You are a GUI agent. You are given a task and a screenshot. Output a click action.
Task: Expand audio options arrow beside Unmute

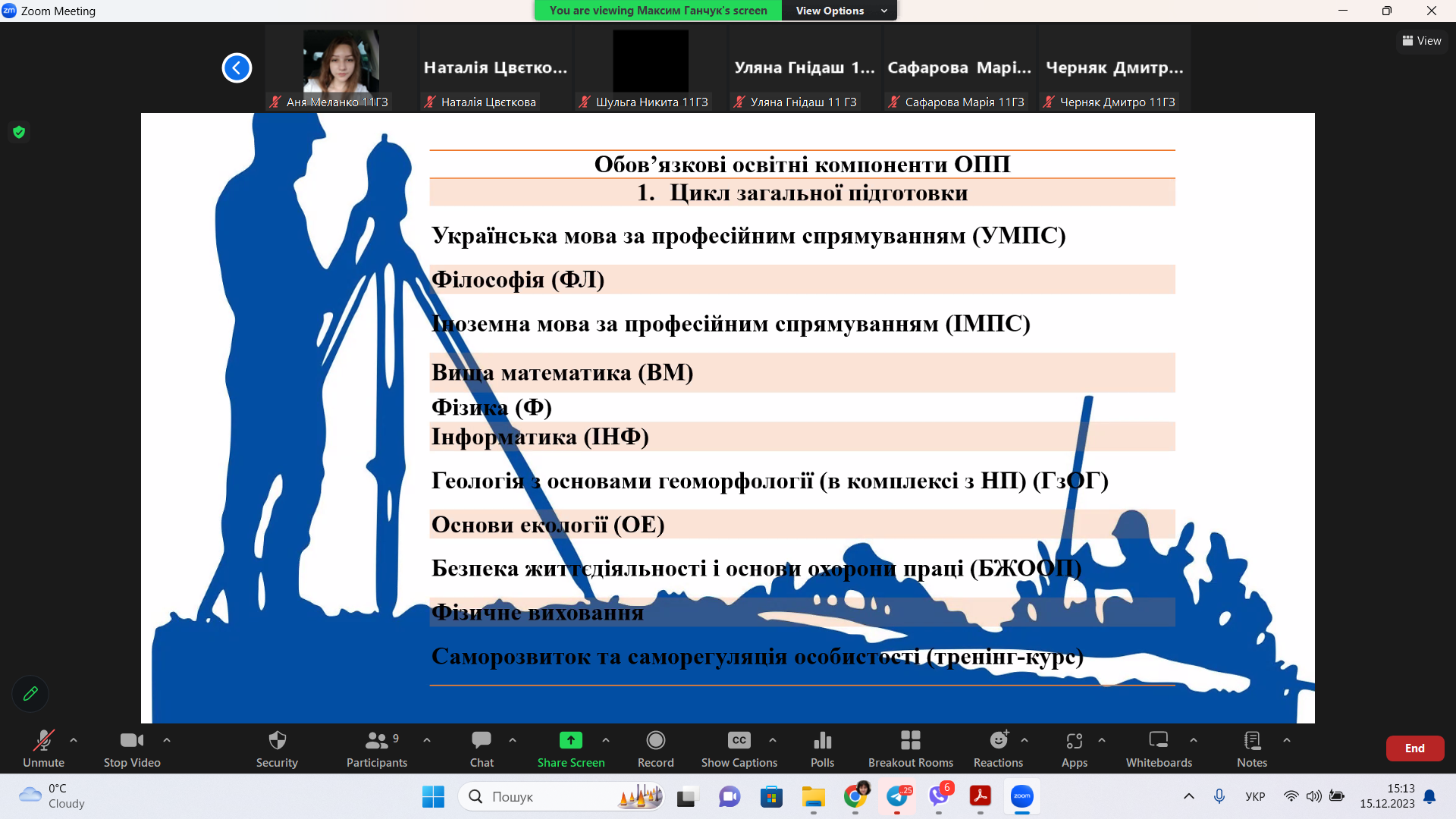pos(74,739)
